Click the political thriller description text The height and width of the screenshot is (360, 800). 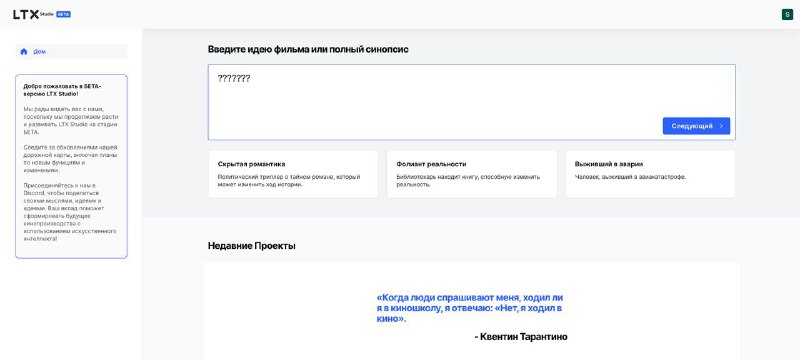pyautogui.click(x=289, y=181)
